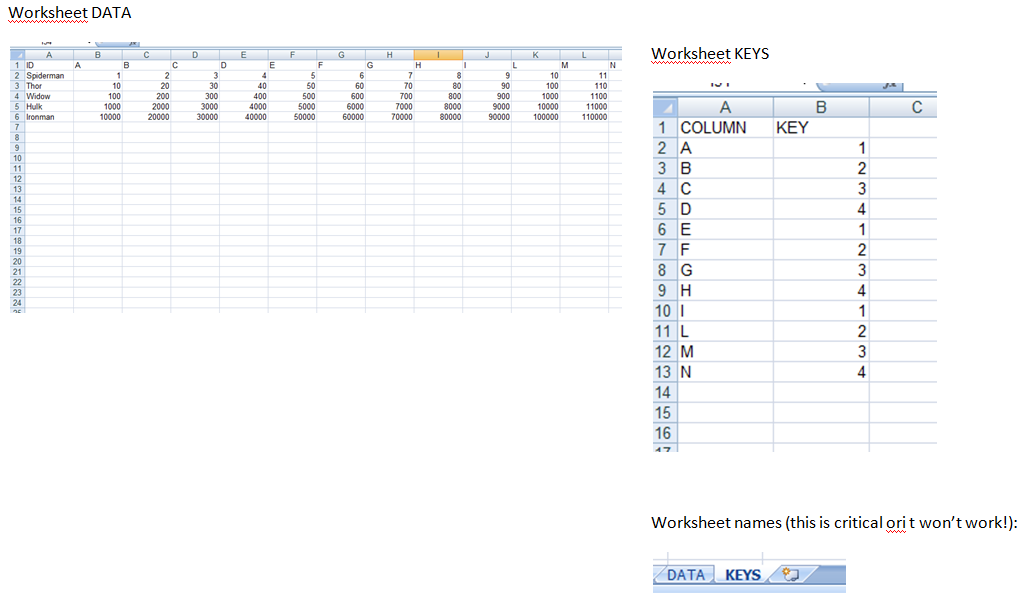Click the Hulk cell in DATA sheet
1024x603 pixels.
pyautogui.click(x=48, y=106)
